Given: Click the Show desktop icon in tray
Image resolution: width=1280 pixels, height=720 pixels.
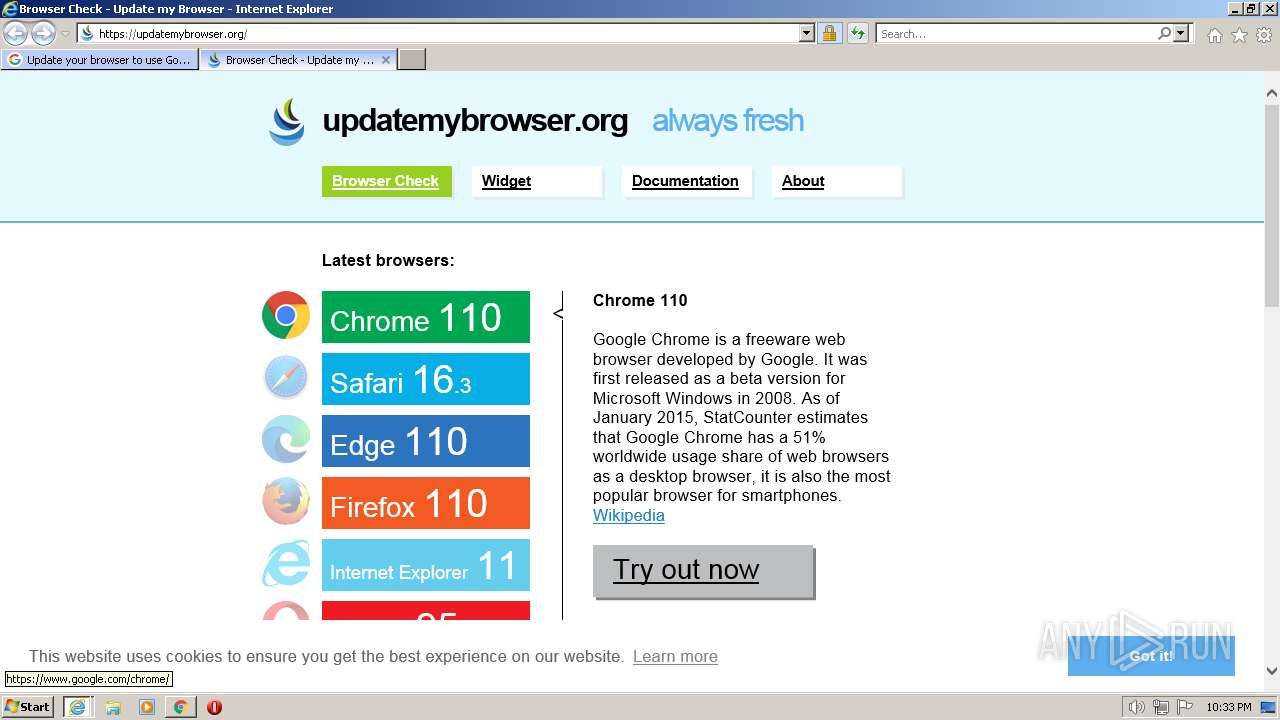Looking at the screenshot, I should coord(1268,707).
